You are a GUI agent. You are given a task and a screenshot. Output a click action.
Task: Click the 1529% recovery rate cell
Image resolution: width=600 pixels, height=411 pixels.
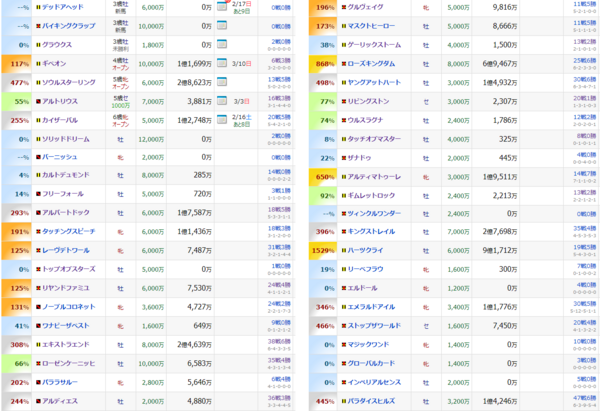[324, 251]
